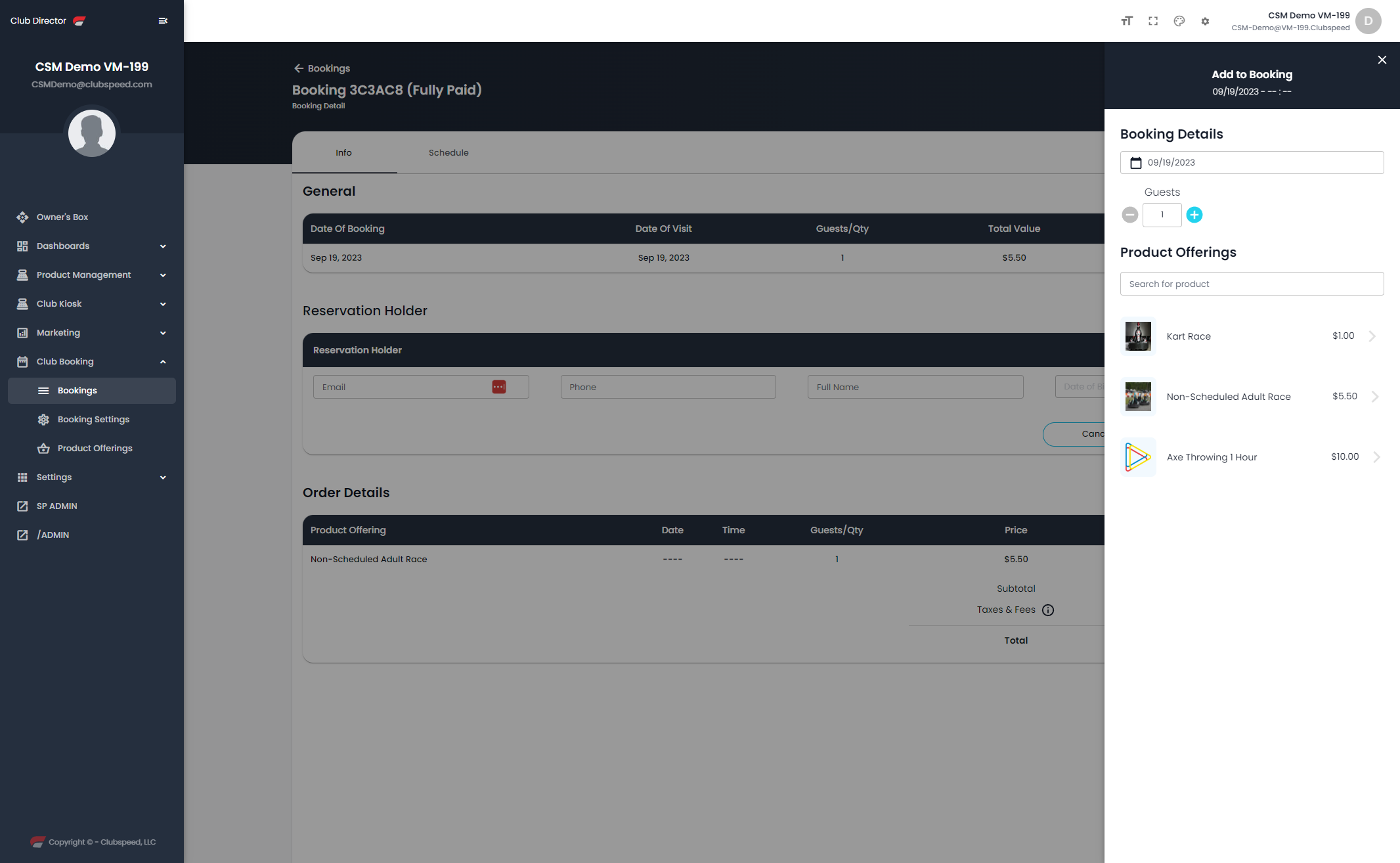Open the calendar icon in booking date field

pos(1136,163)
